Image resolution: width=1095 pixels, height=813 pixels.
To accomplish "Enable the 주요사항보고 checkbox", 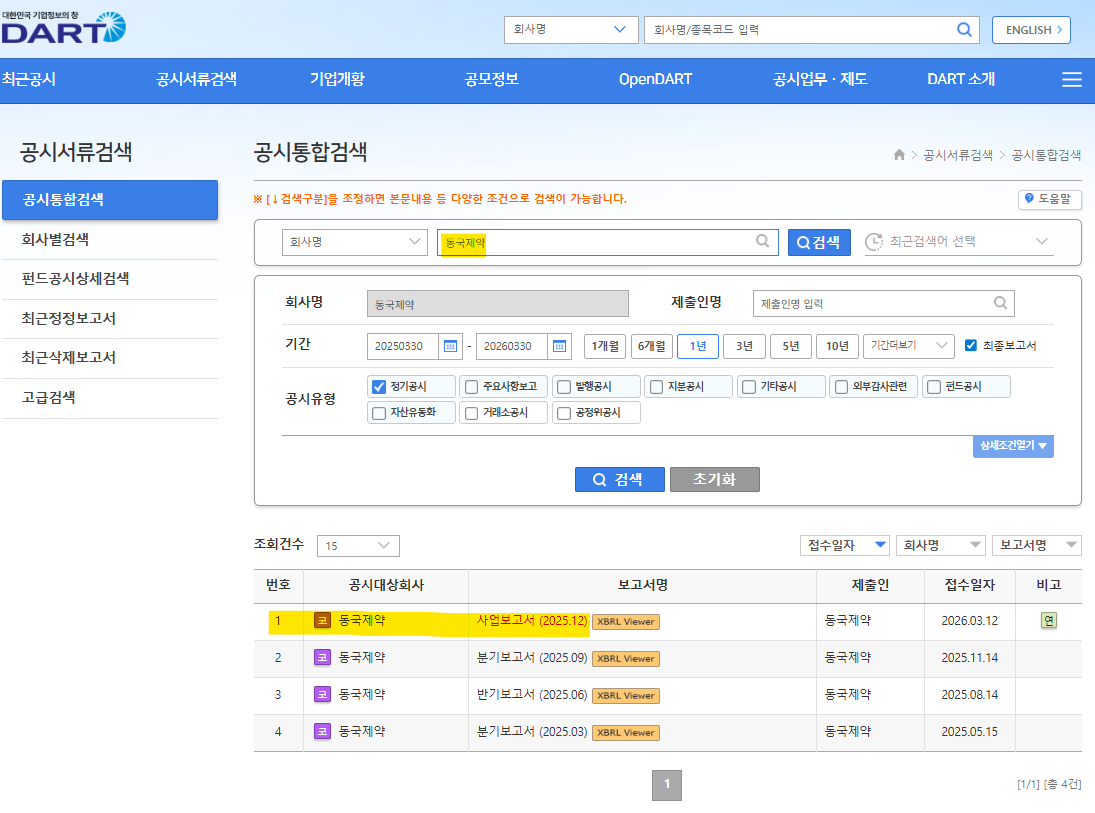I will coord(471,386).
